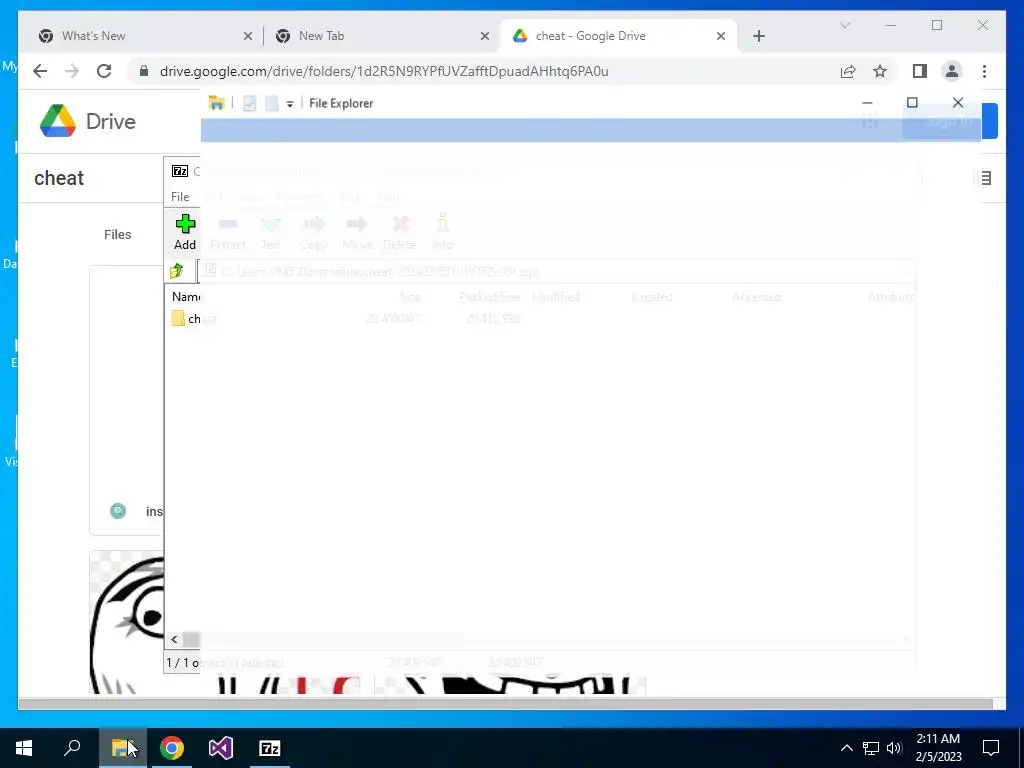Open Windows taskbar search

tap(72, 748)
